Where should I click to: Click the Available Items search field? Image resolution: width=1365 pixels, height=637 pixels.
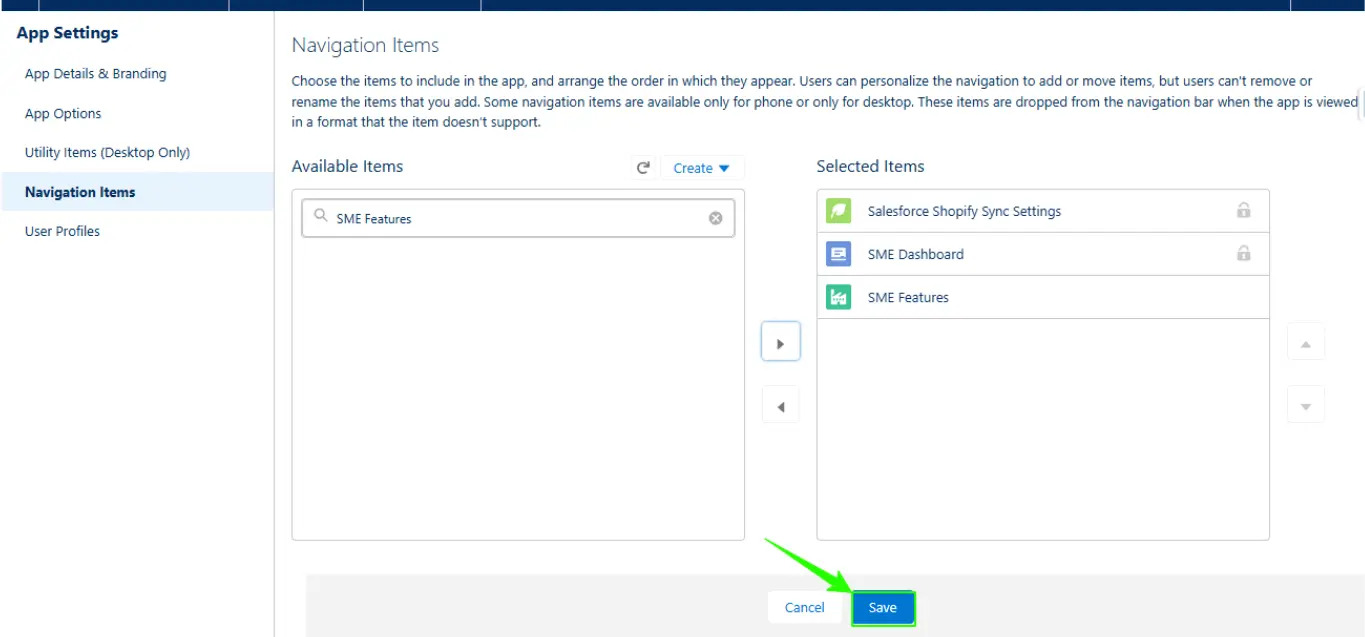[518, 218]
